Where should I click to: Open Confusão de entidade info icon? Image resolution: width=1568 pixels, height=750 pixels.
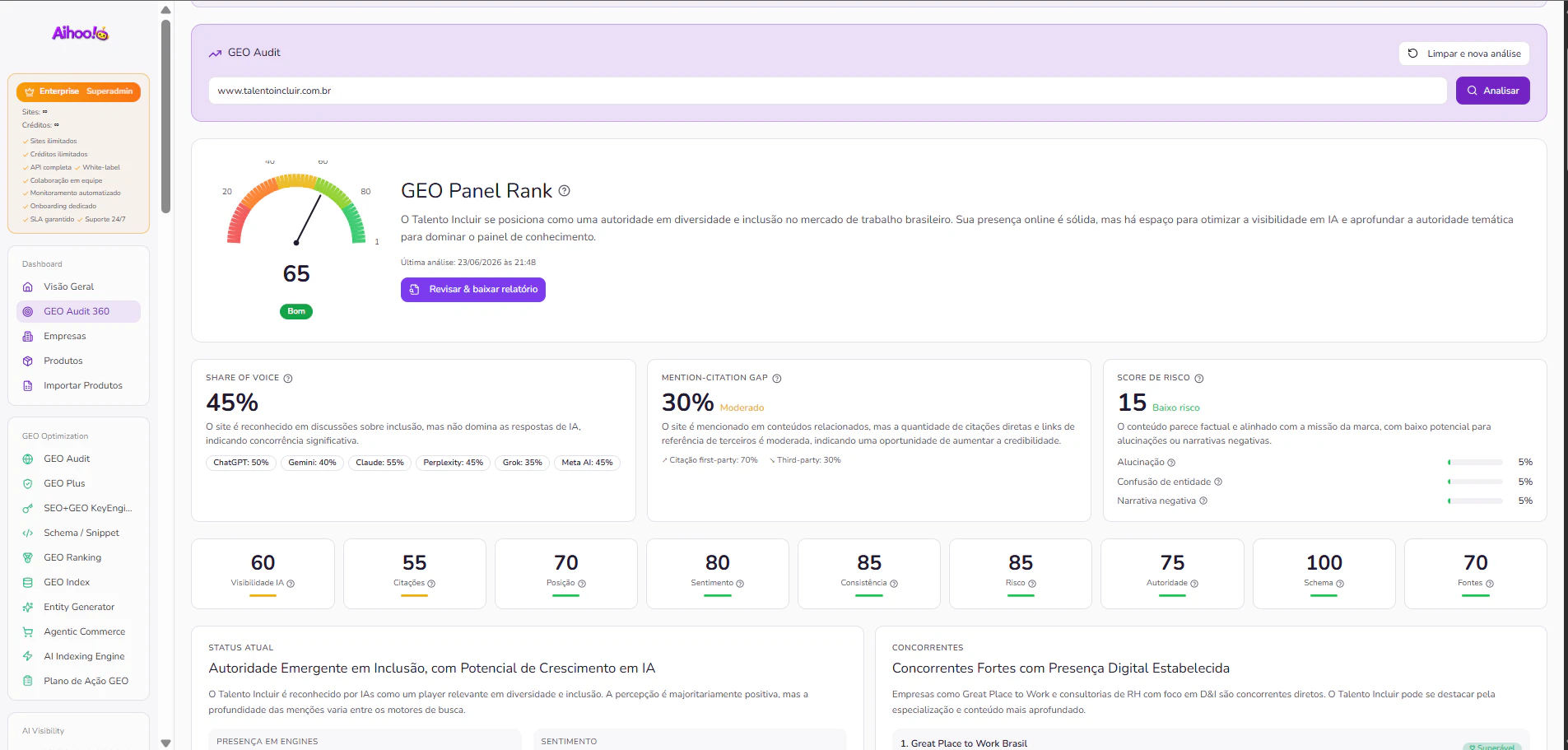[x=1218, y=482]
